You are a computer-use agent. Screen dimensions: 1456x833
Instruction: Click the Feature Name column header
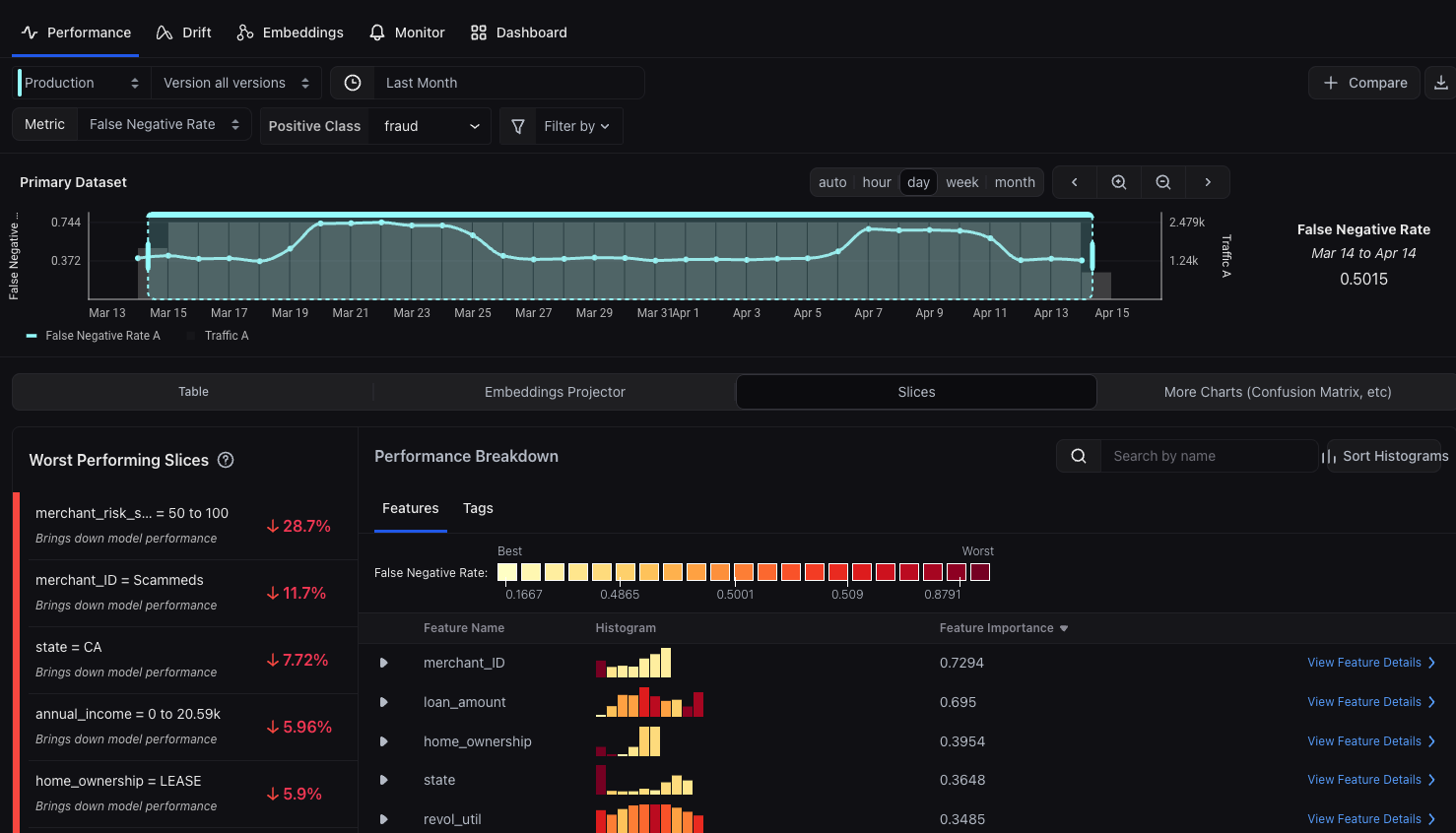point(464,628)
